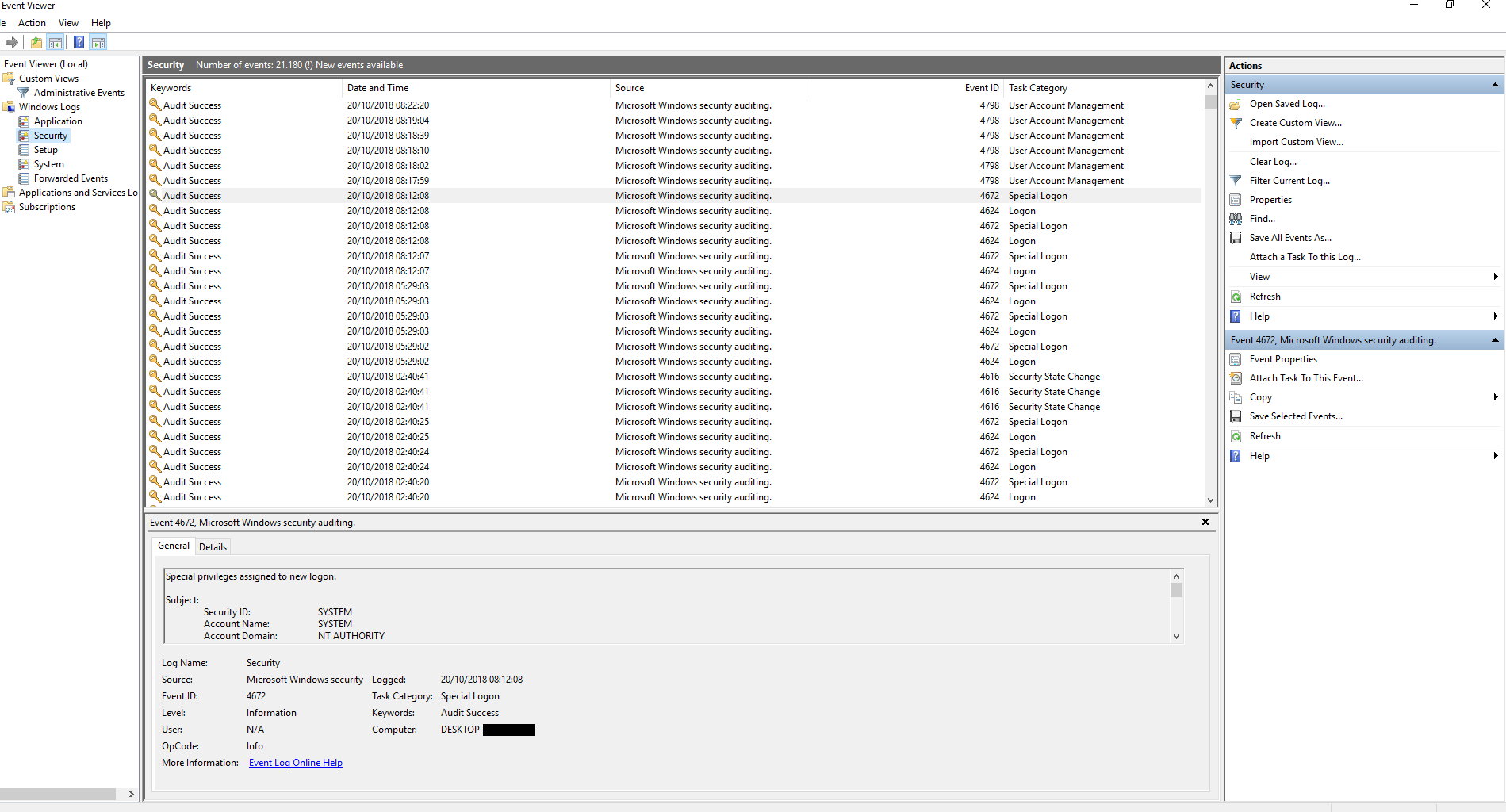Click Attach a Task To this Log
This screenshot has height=812, width=1506.
tap(1305, 257)
